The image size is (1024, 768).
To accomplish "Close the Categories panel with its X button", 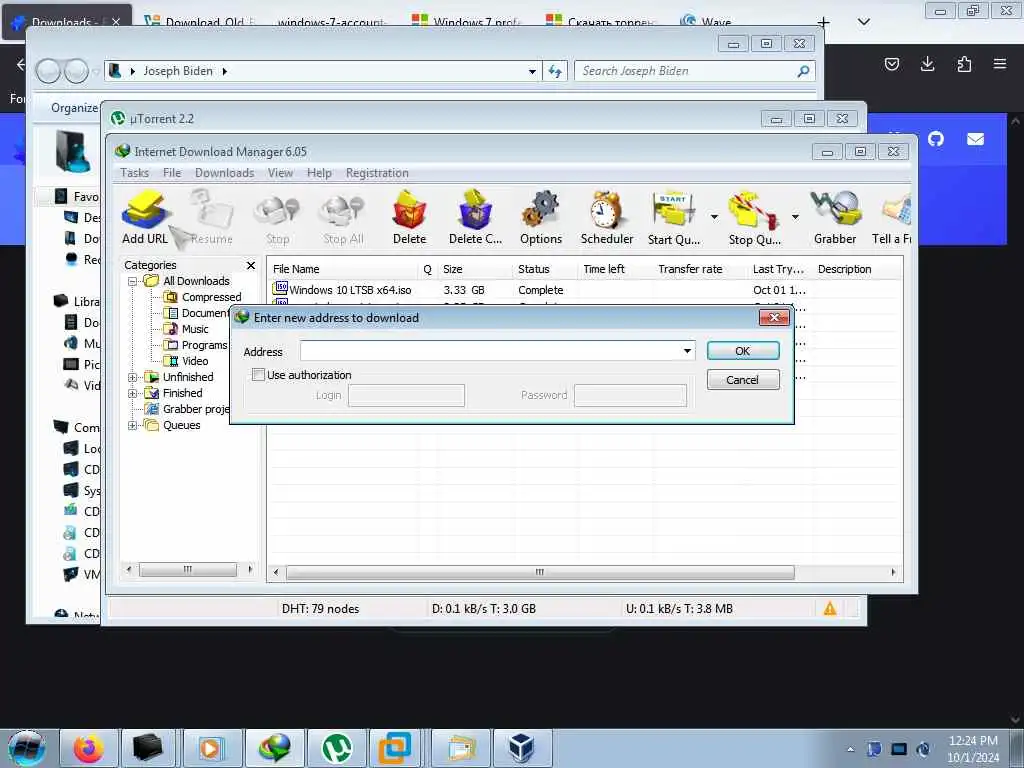I will pyautogui.click(x=251, y=265).
